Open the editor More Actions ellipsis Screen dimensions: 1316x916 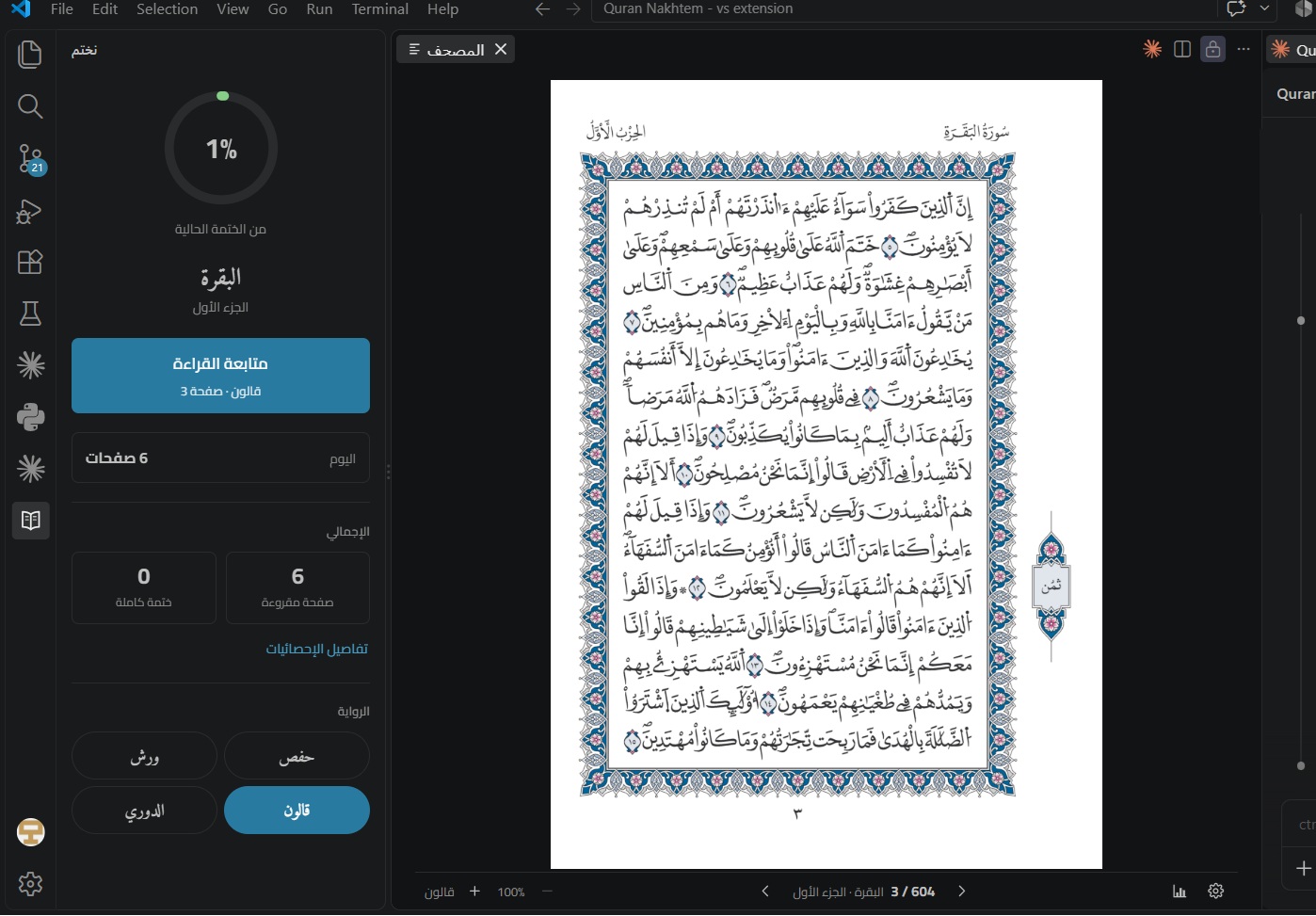pos(1244,49)
